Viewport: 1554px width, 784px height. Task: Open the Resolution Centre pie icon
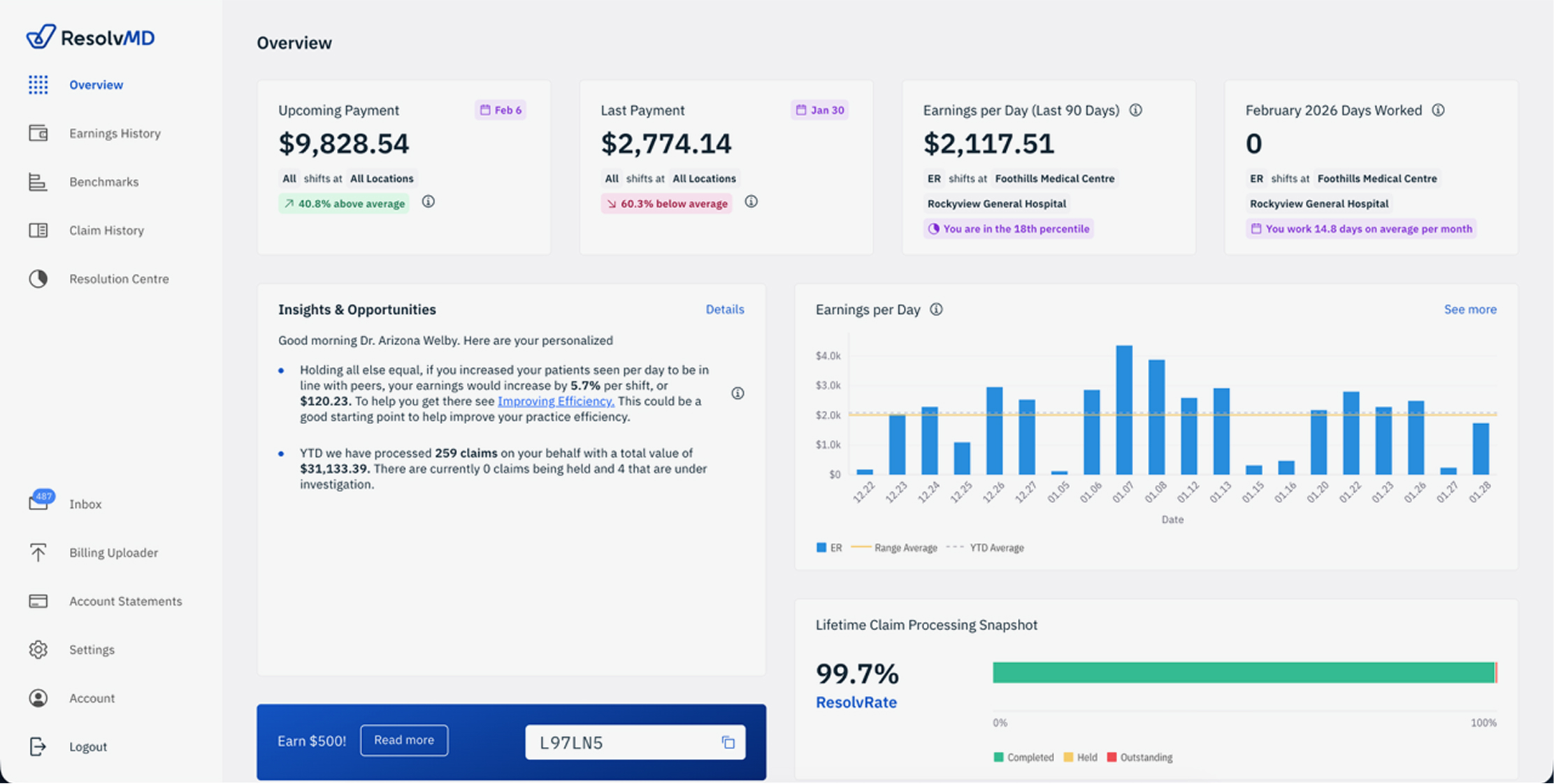click(x=38, y=279)
